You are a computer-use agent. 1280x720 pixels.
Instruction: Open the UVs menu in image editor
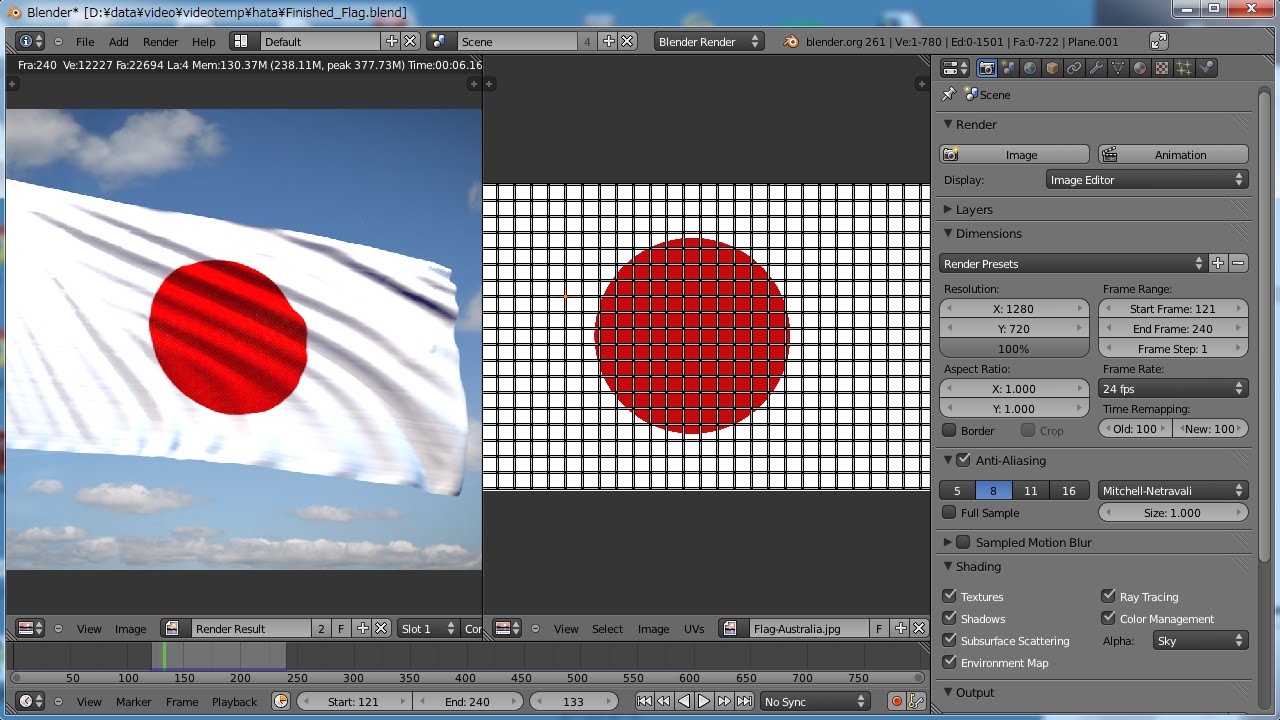694,628
